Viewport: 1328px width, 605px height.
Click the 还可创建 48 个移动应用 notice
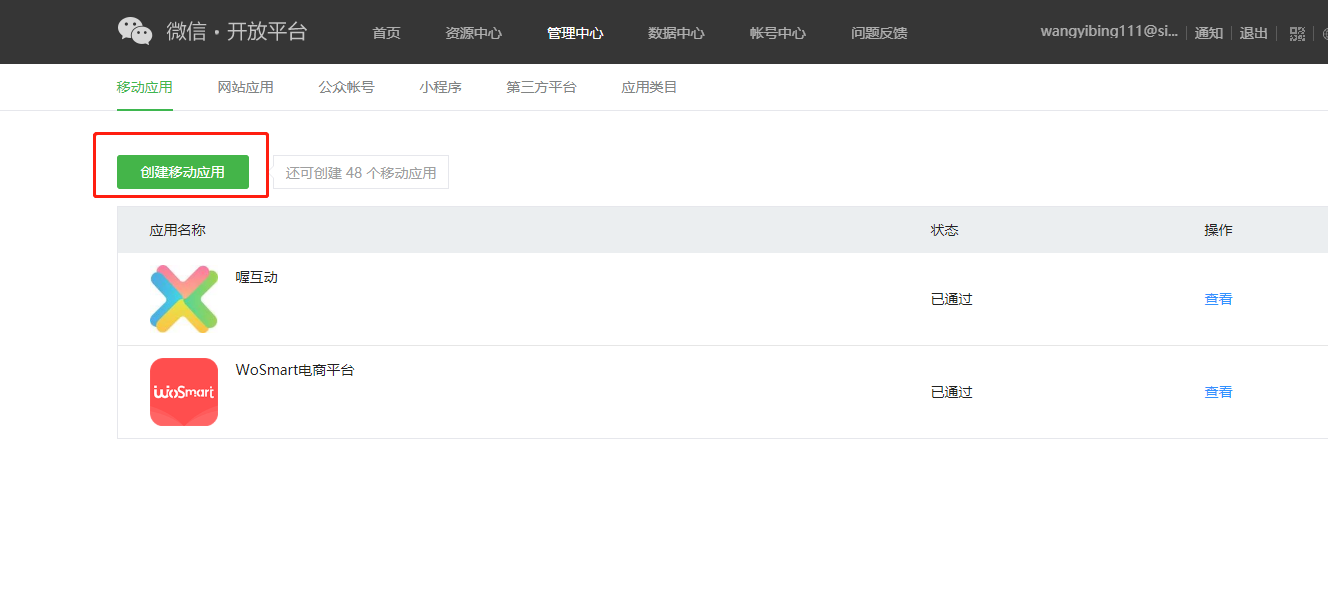tap(361, 172)
